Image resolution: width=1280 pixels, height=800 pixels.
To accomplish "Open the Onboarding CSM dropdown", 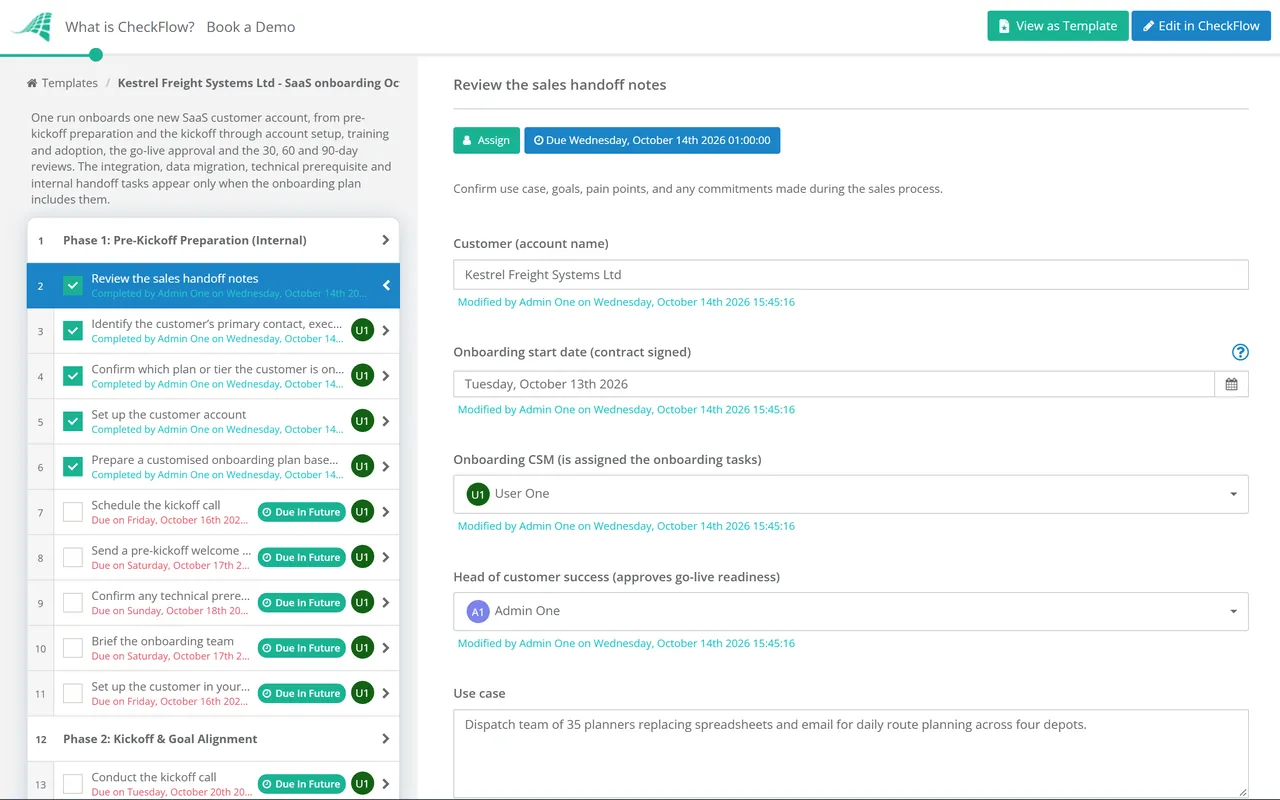I will (850, 494).
